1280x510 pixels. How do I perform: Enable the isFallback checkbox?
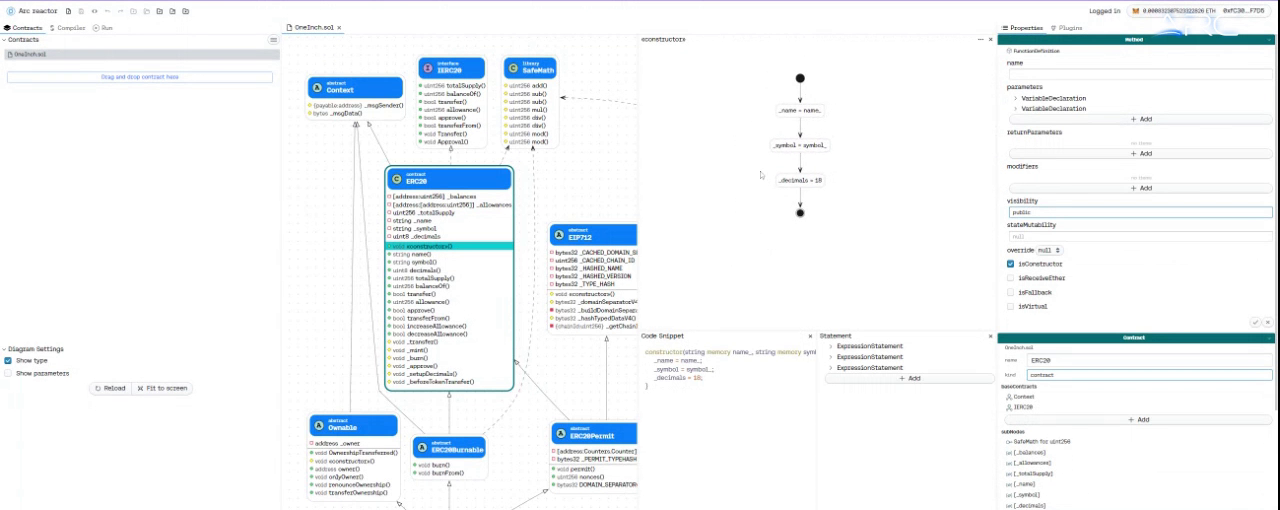coord(1011,292)
